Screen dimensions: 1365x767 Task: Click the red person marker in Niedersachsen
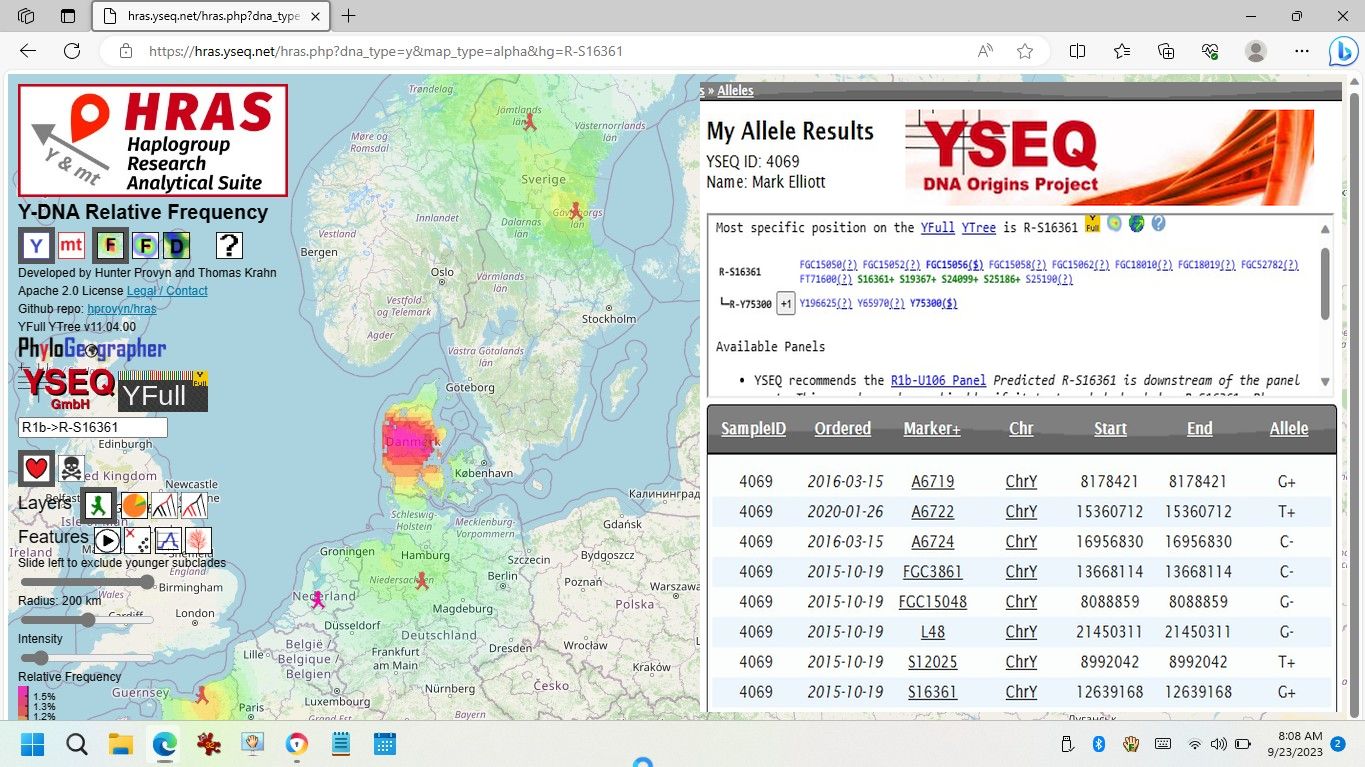422,580
